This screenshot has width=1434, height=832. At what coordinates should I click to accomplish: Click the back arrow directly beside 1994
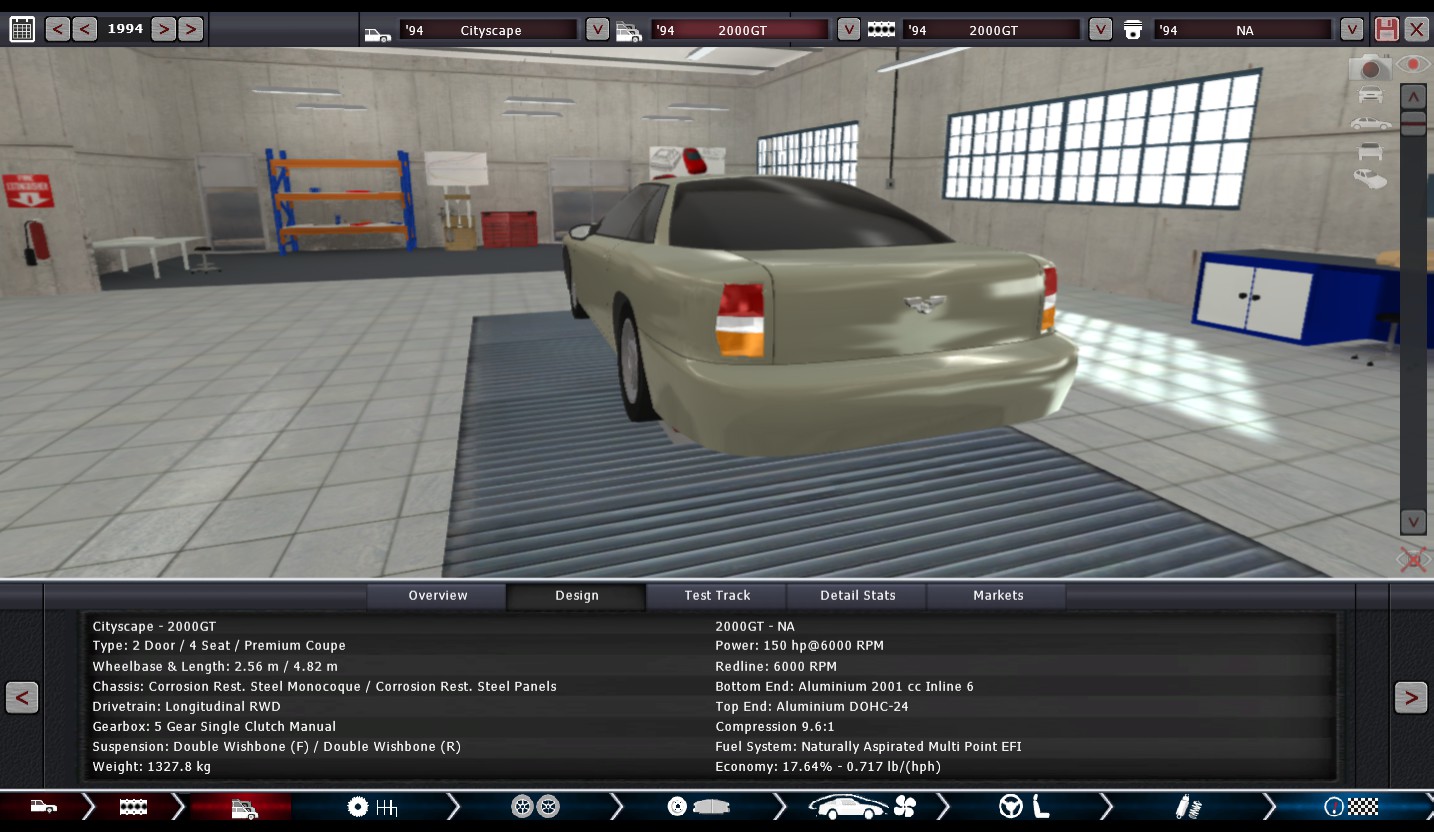85,29
